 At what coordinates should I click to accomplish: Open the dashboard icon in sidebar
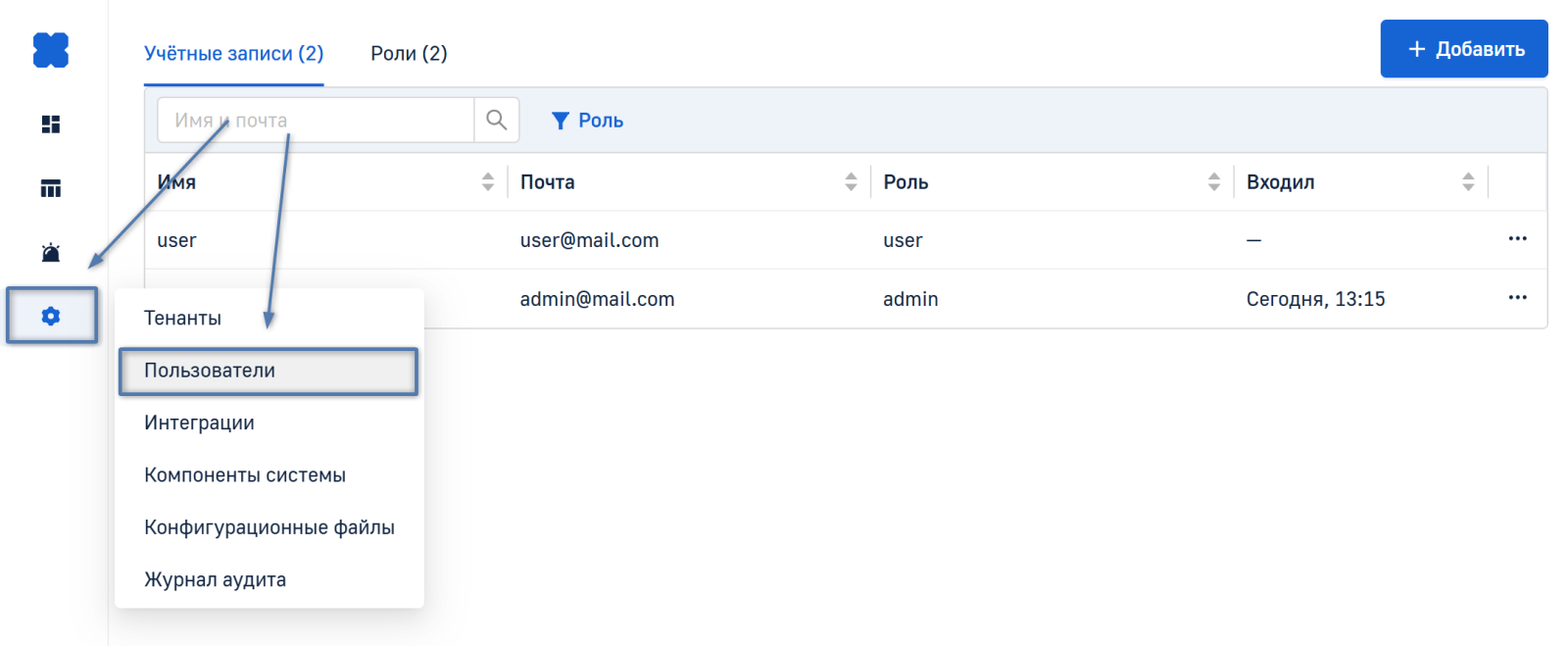pyautogui.click(x=51, y=124)
